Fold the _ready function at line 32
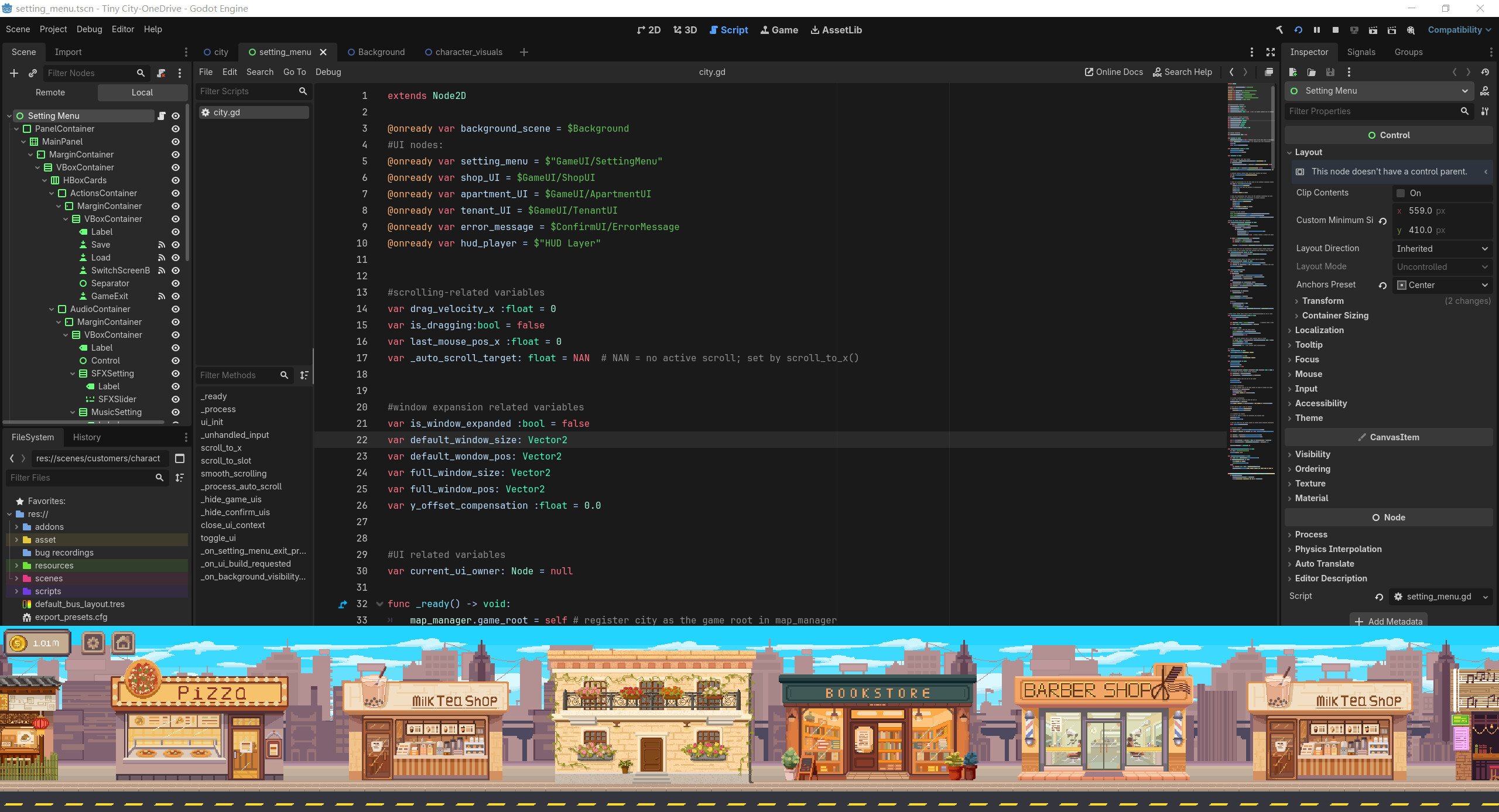Screen dimensions: 1499x812 coord(379,604)
